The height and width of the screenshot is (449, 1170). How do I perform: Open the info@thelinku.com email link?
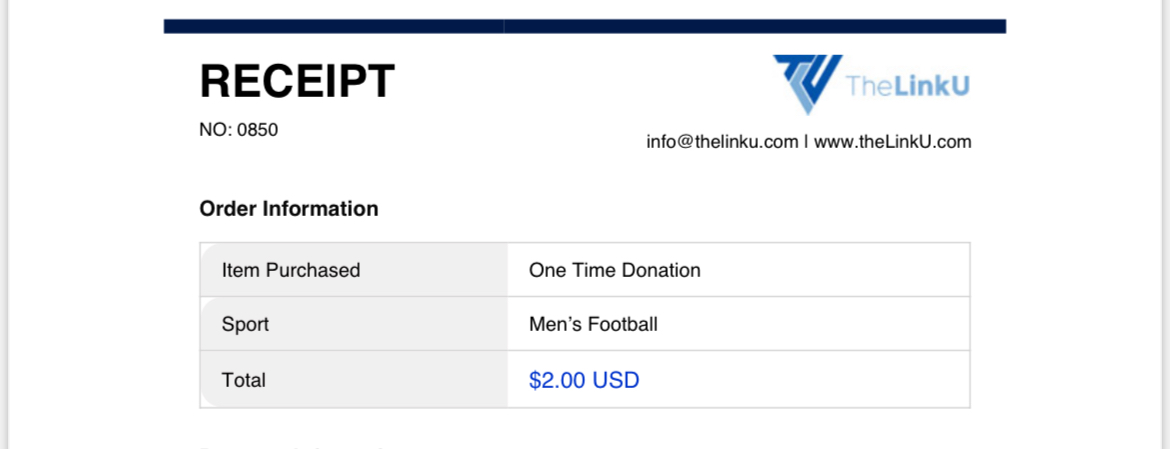(722, 142)
